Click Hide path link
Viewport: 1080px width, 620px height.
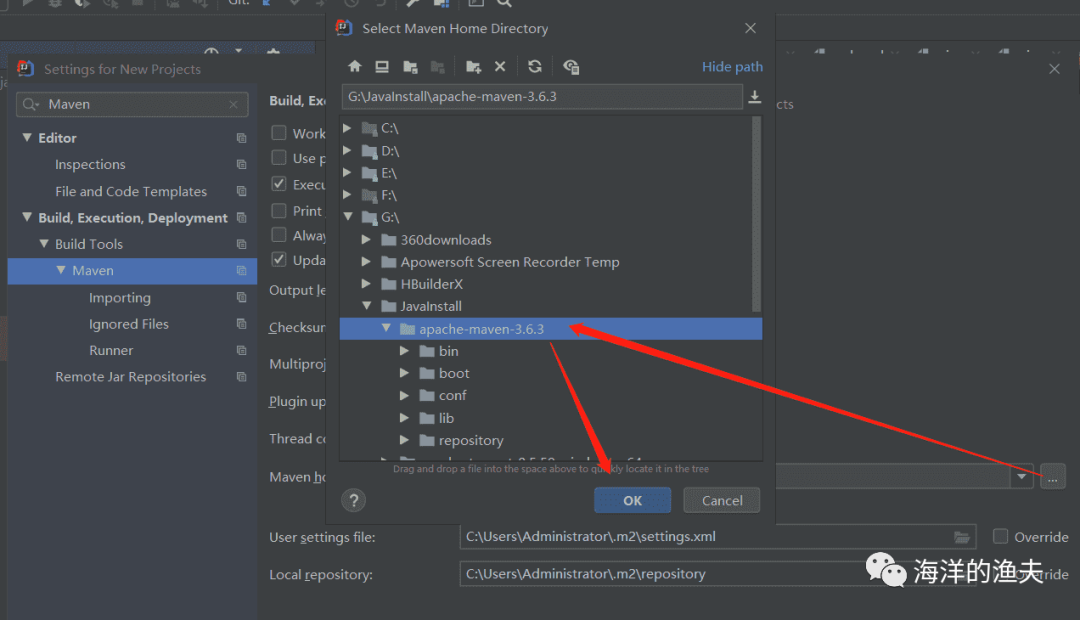coord(732,66)
